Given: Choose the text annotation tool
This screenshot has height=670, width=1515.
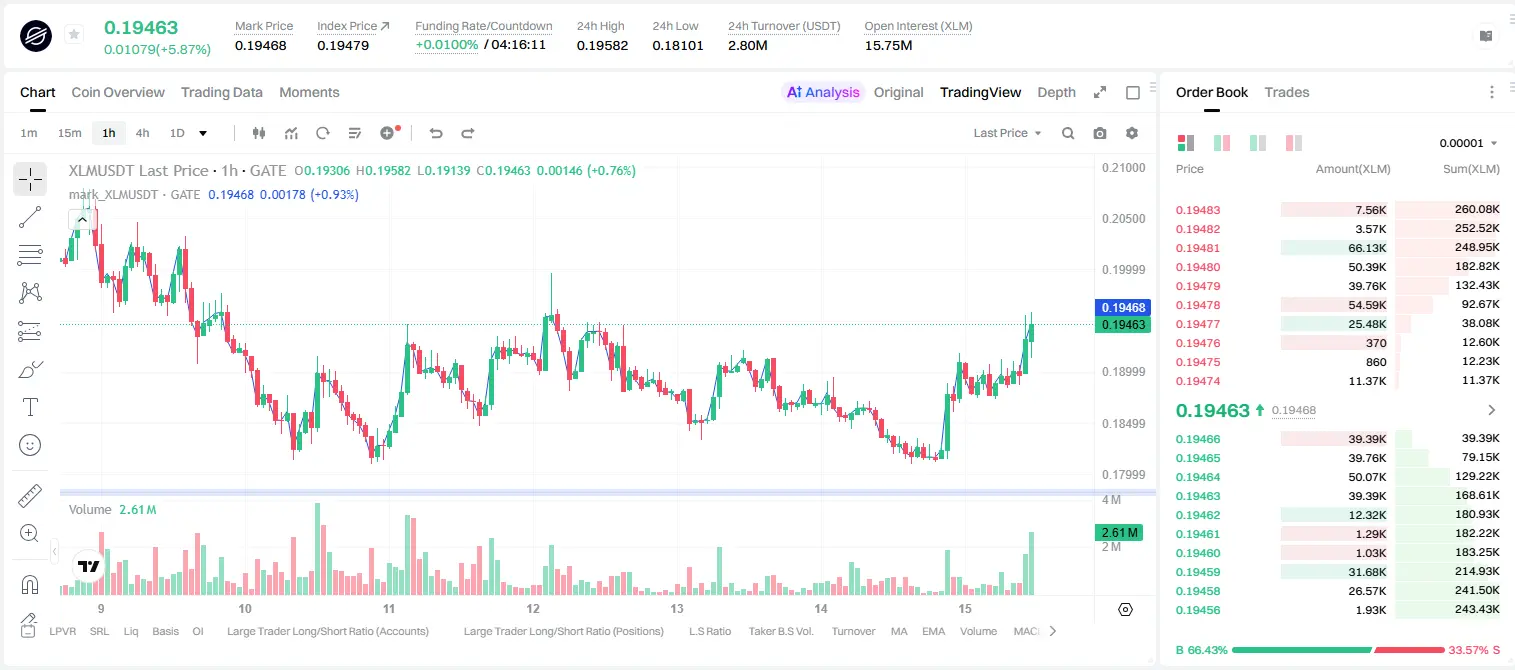Looking at the screenshot, I should [30, 407].
